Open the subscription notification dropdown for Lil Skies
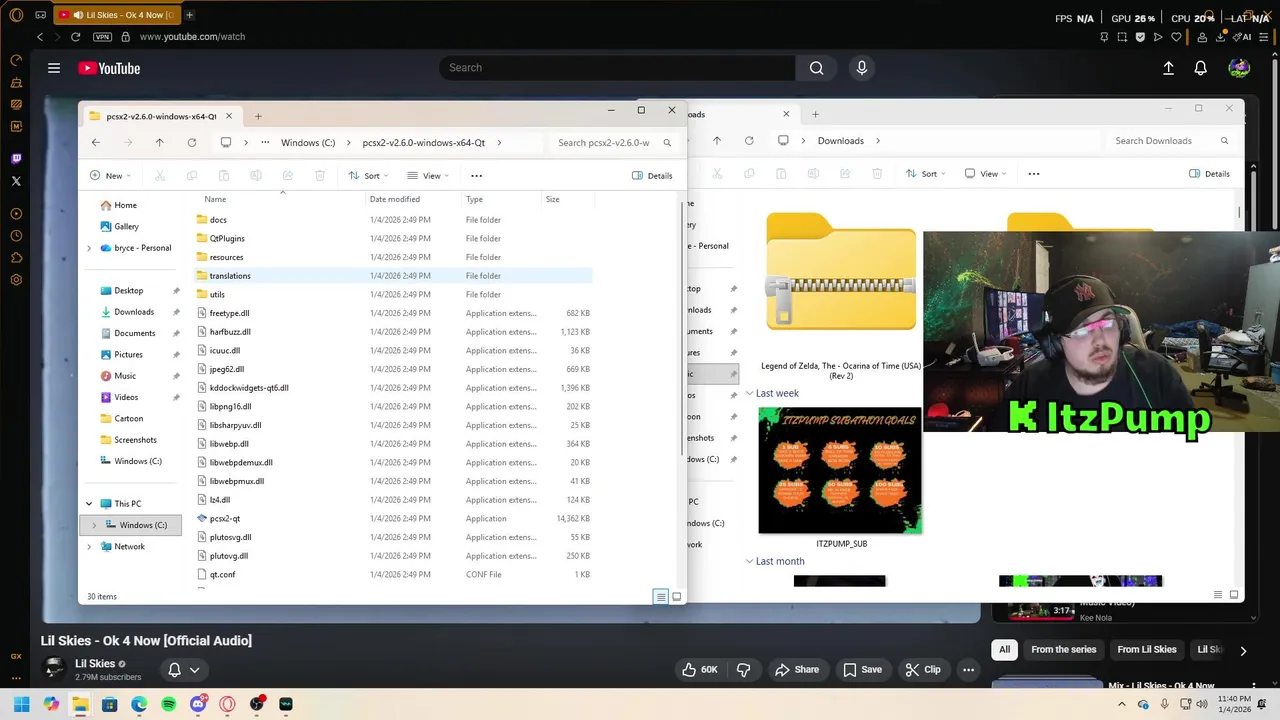This screenshot has width=1280, height=720. [184, 670]
